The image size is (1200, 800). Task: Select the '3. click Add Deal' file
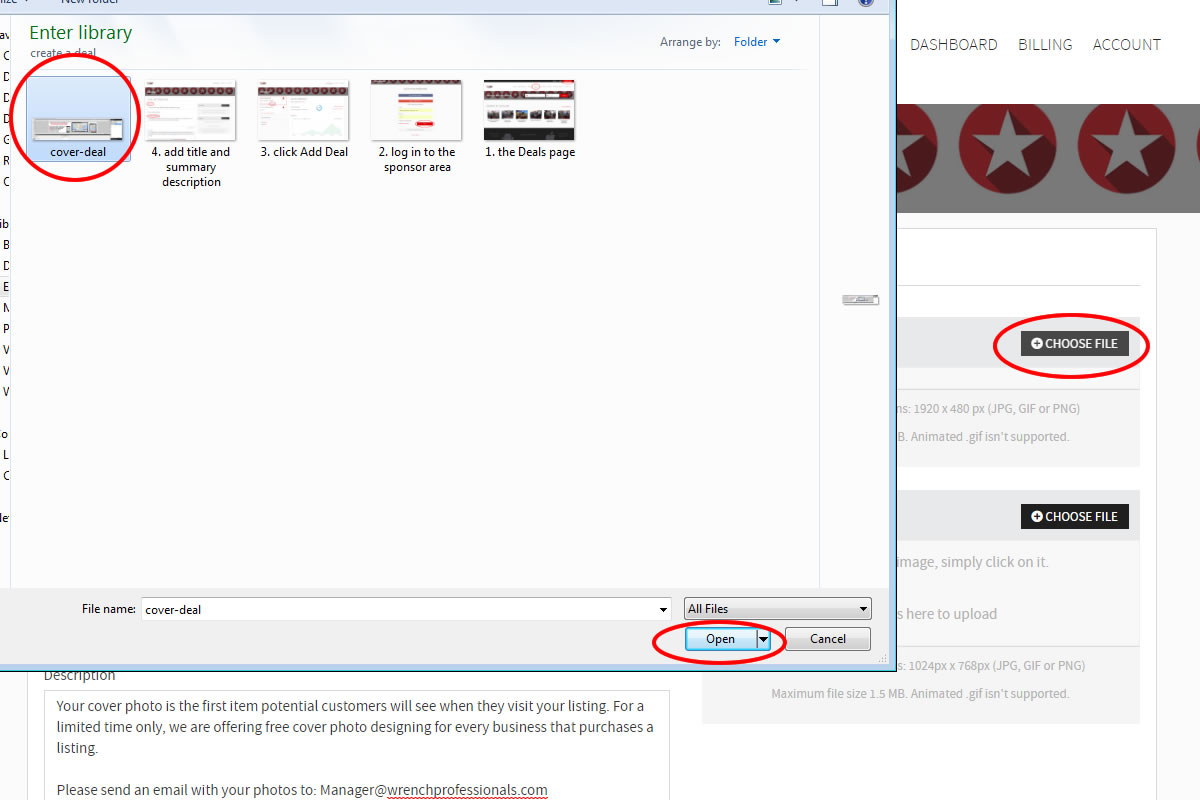304,119
